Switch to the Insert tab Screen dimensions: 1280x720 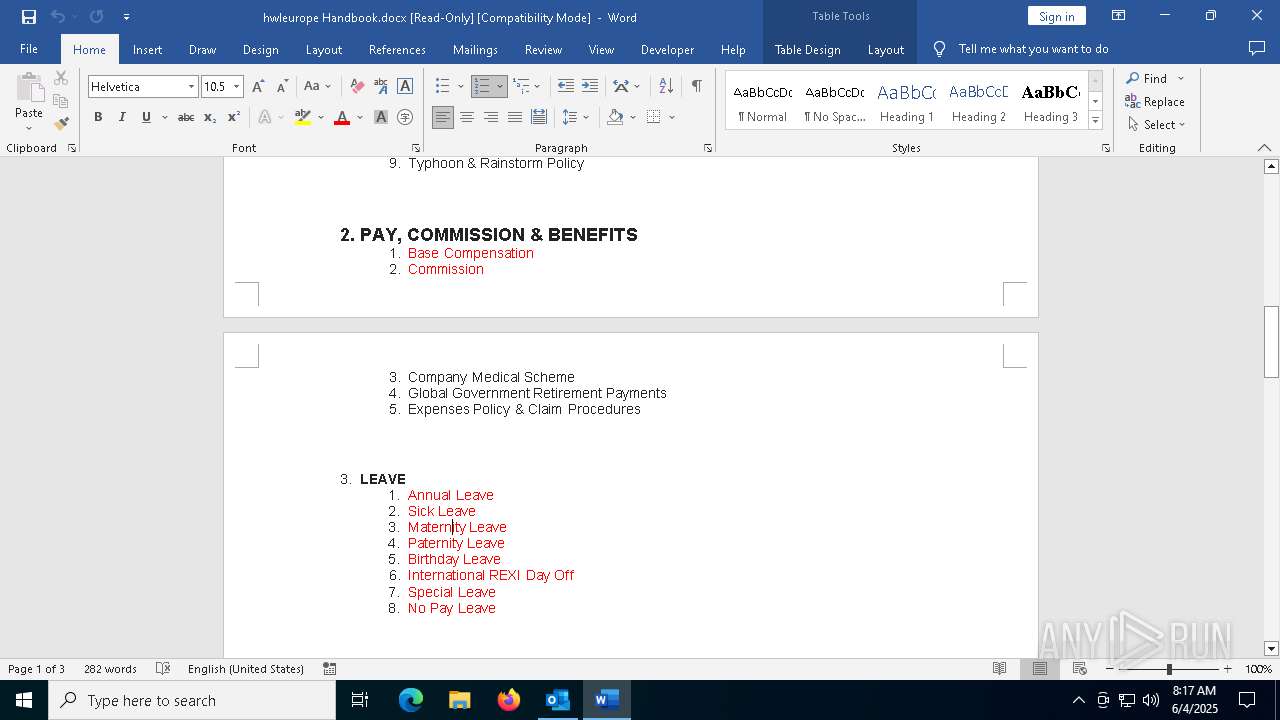pyautogui.click(x=147, y=49)
